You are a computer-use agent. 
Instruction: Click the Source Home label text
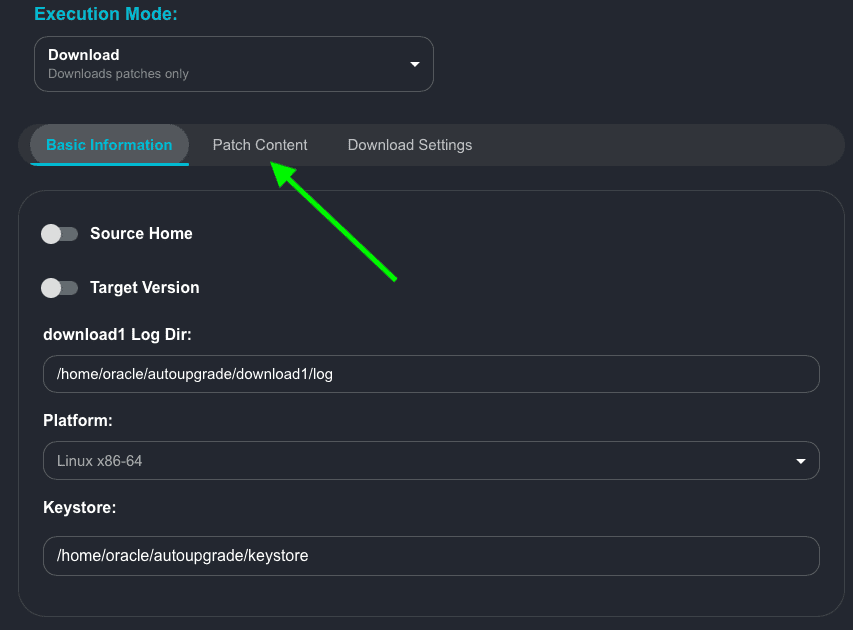141,234
